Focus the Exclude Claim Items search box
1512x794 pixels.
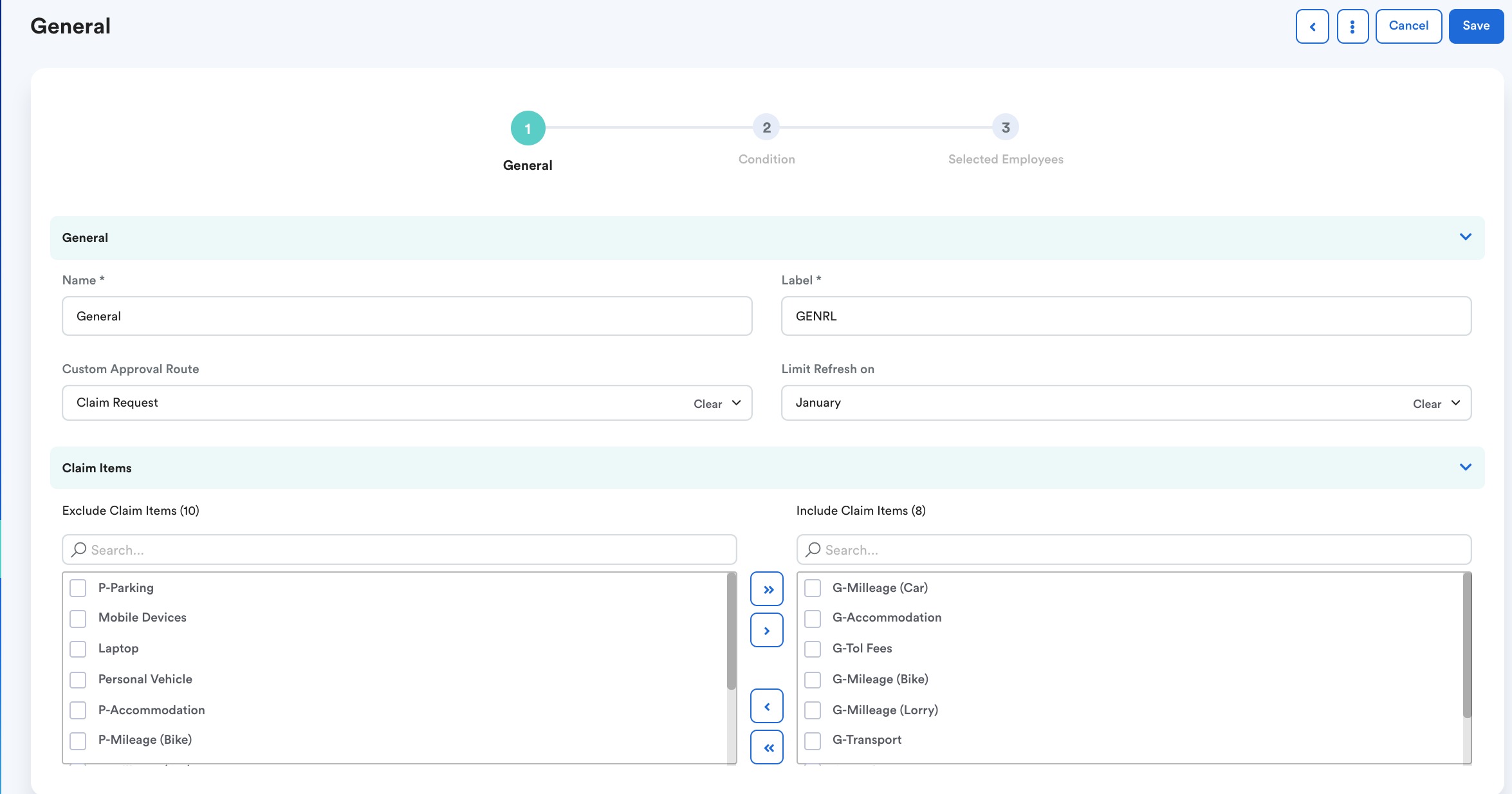[x=400, y=549]
